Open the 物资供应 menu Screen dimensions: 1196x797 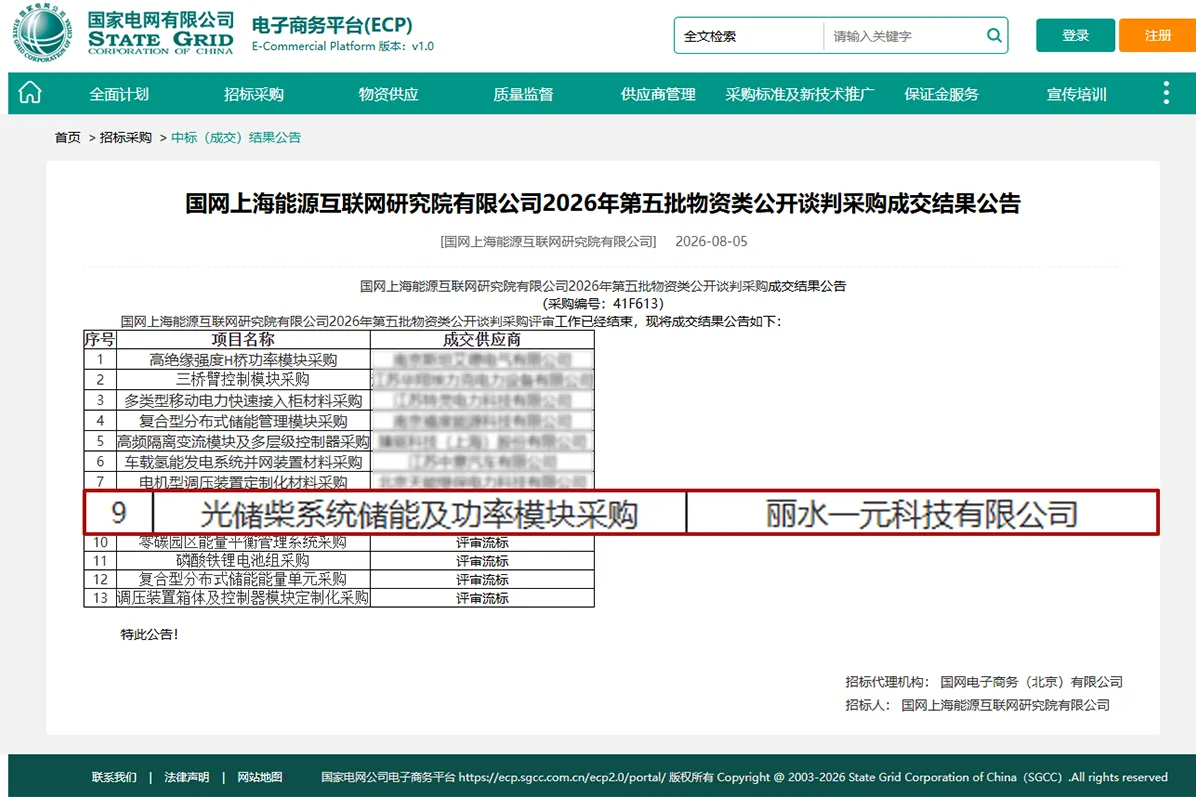tap(388, 94)
